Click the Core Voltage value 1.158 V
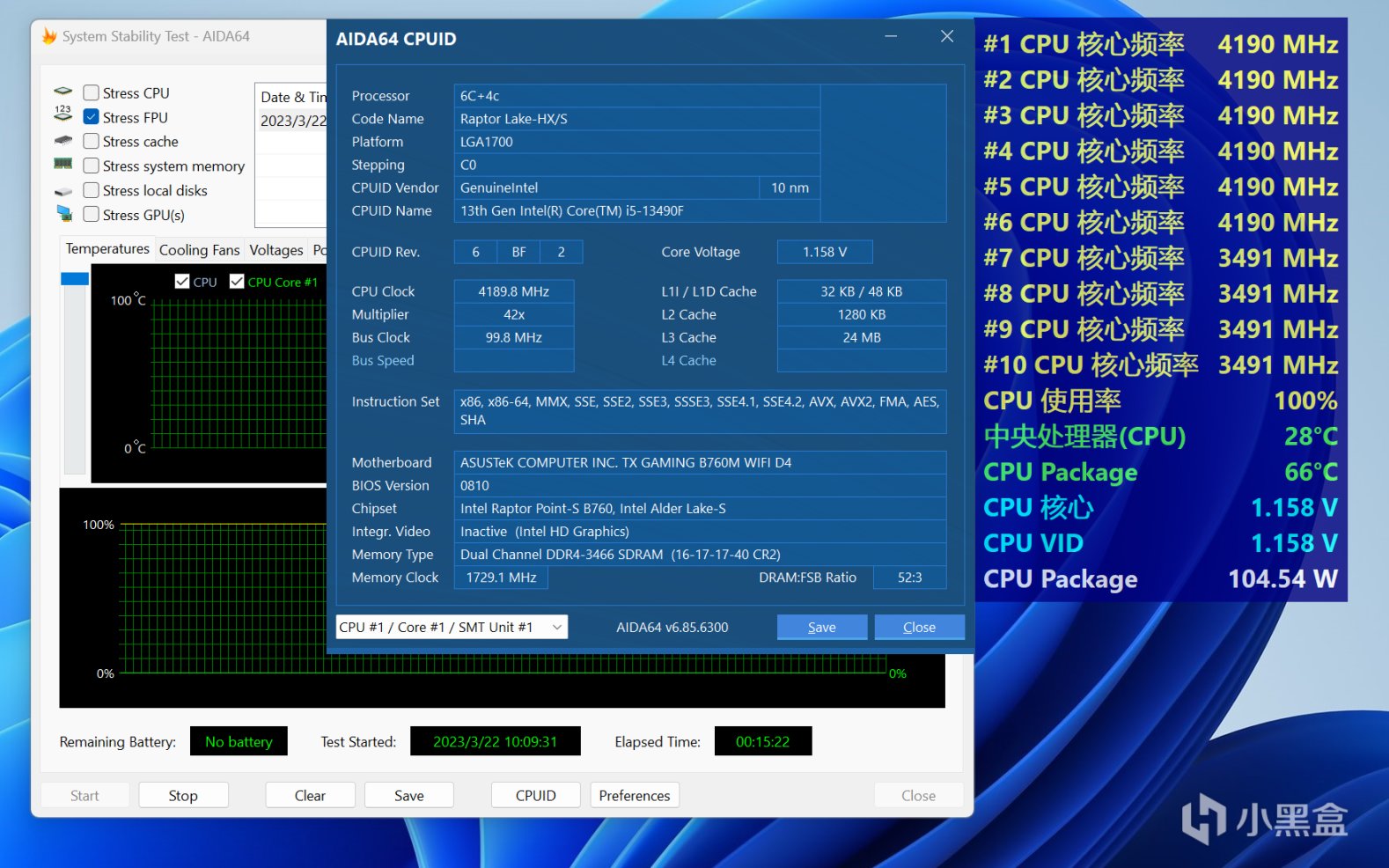 [x=825, y=252]
